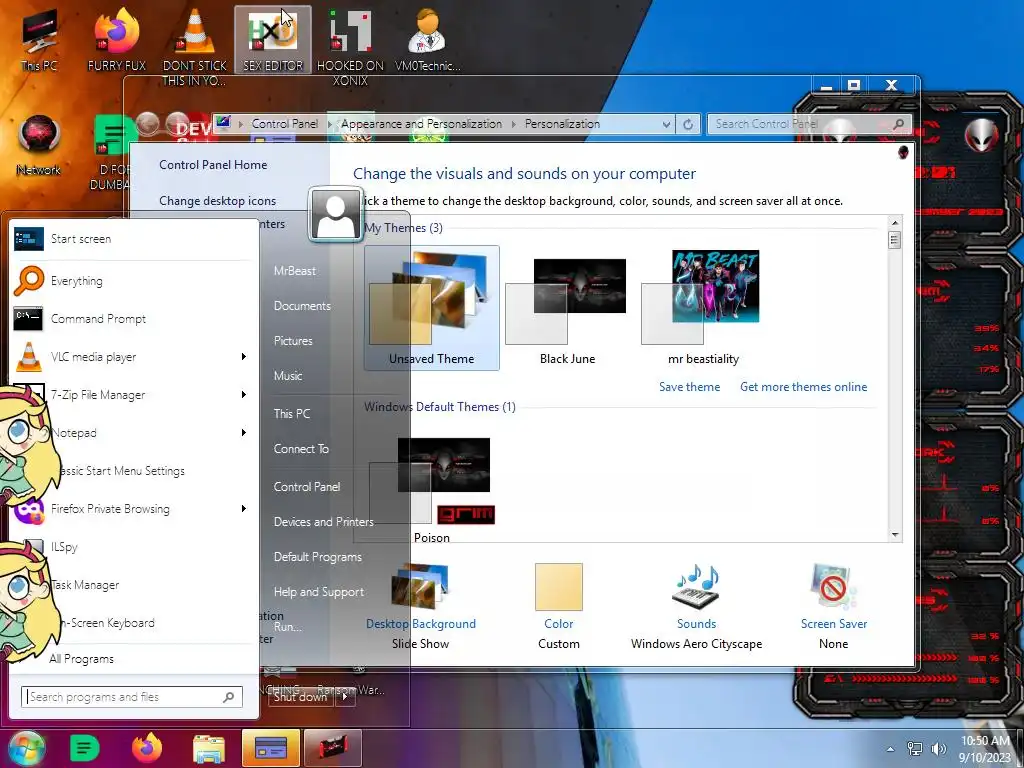Expand the 7-Zip File Manager submenu arrow

[244, 394]
